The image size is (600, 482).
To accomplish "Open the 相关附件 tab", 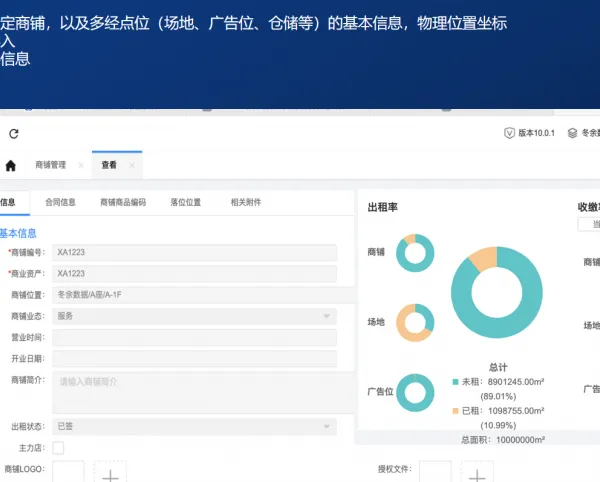I will pos(246,202).
